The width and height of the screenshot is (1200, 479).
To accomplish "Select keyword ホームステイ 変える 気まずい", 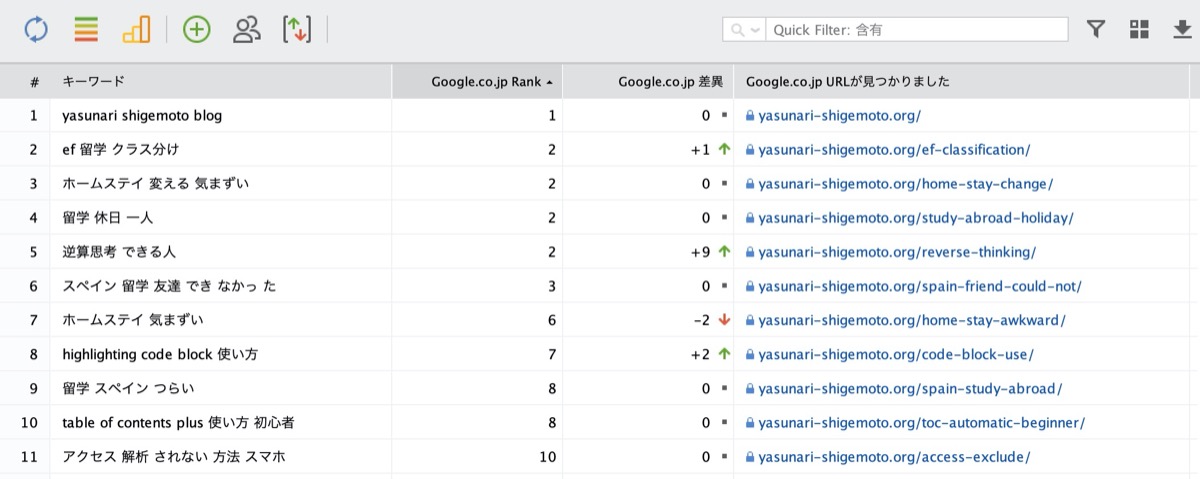I will click(x=155, y=184).
